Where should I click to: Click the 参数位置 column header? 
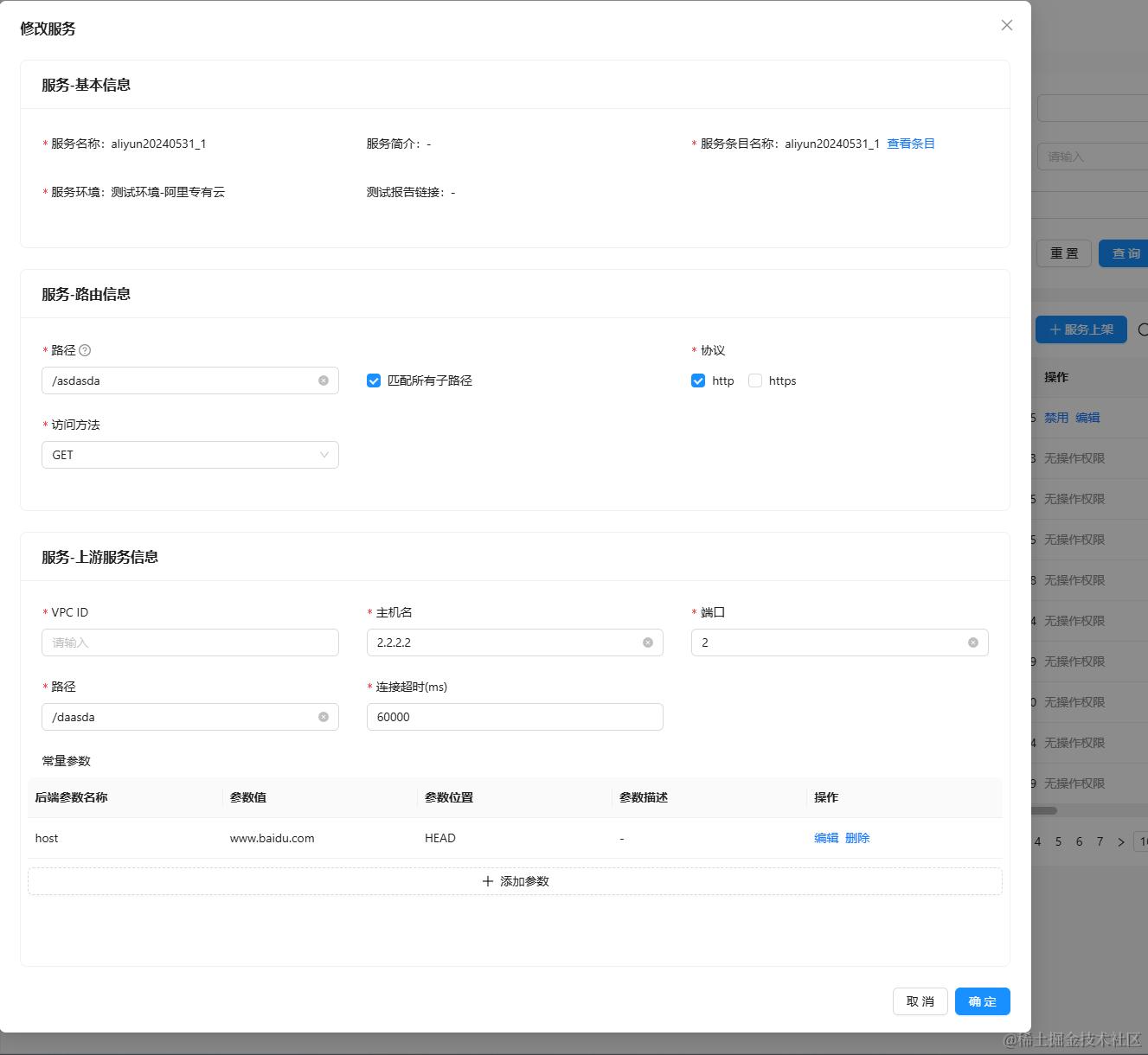[x=449, y=797]
